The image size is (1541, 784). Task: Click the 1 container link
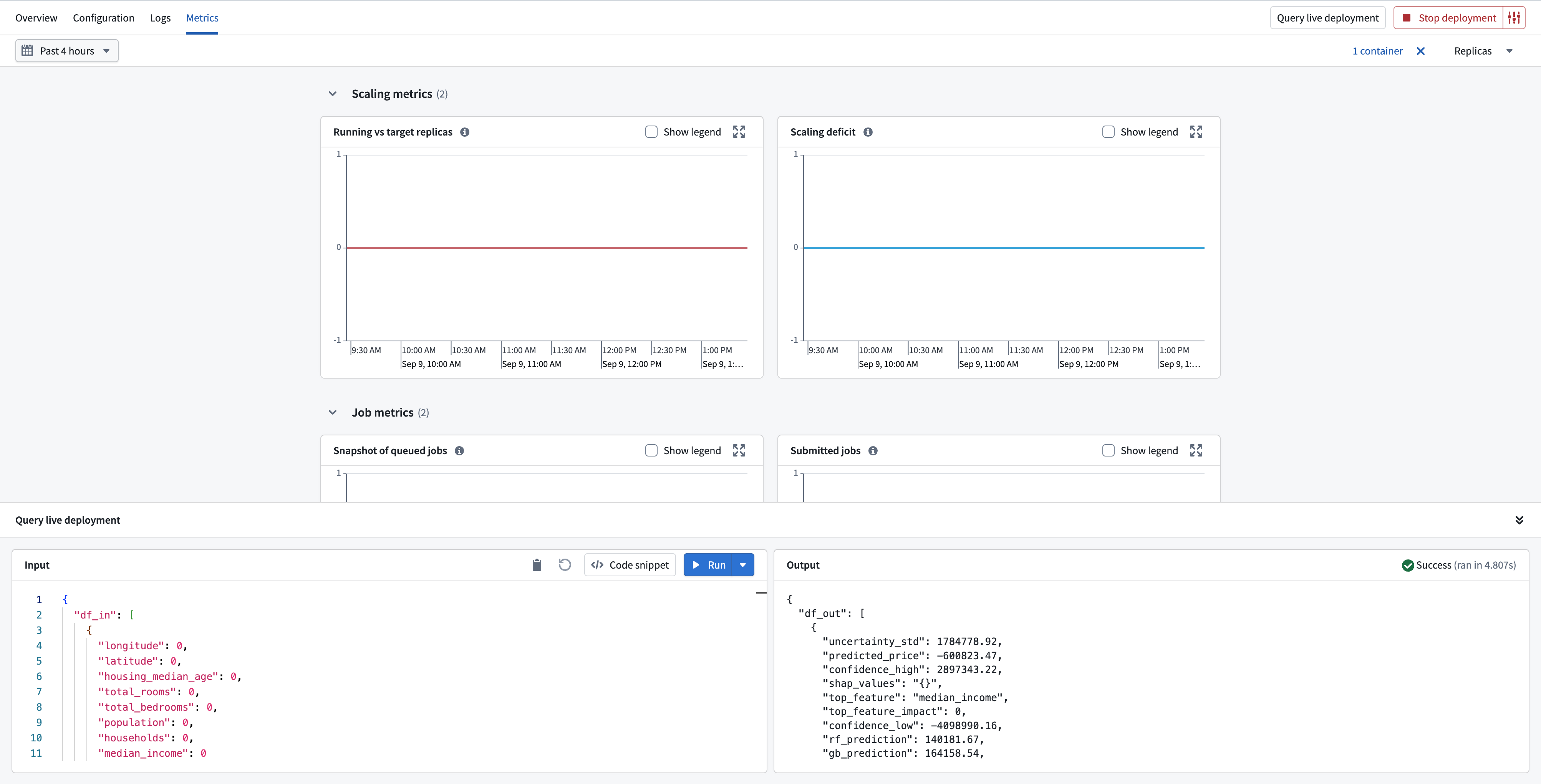coord(1378,51)
